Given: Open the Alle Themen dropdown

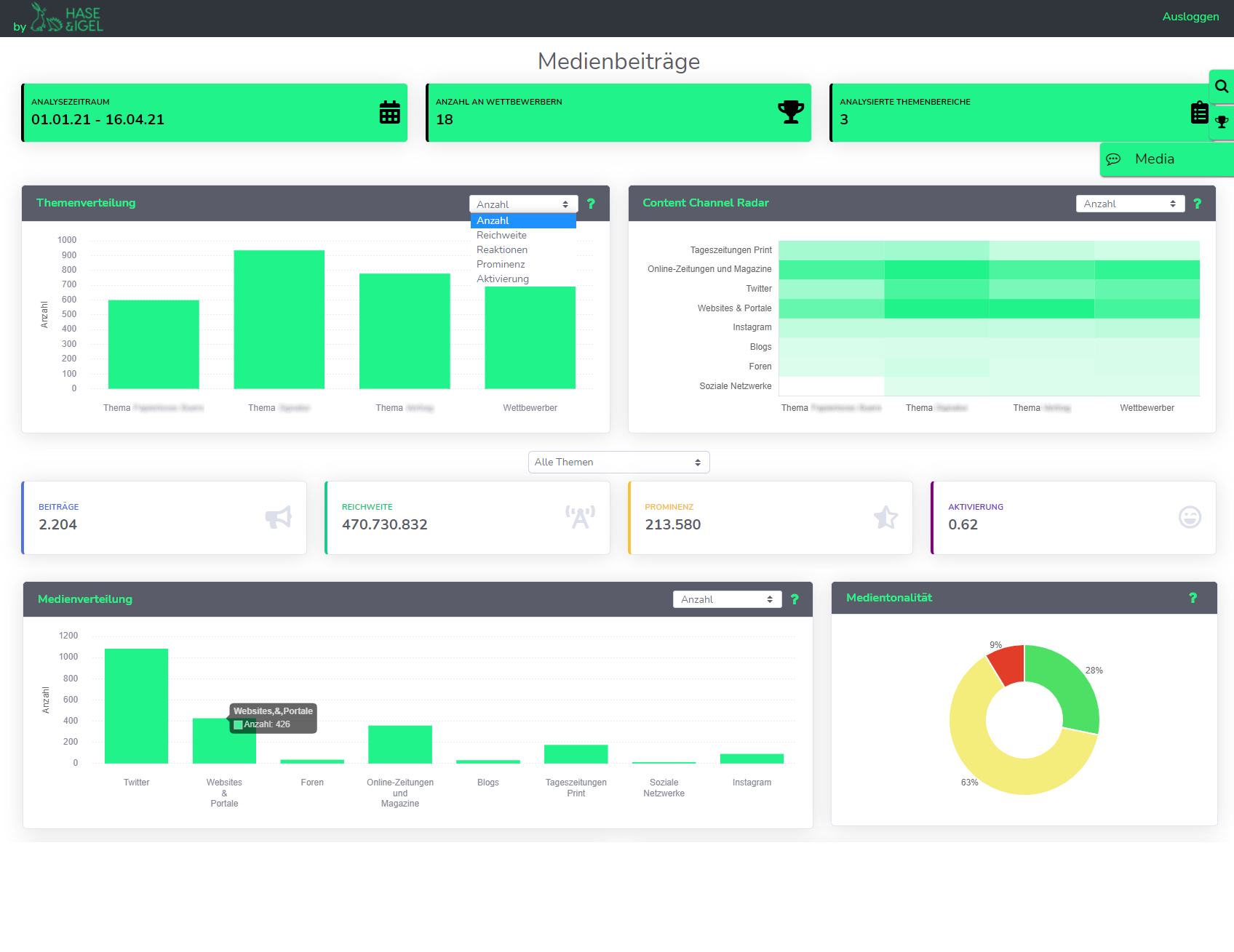Looking at the screenshot, I should tap(618, 462).
